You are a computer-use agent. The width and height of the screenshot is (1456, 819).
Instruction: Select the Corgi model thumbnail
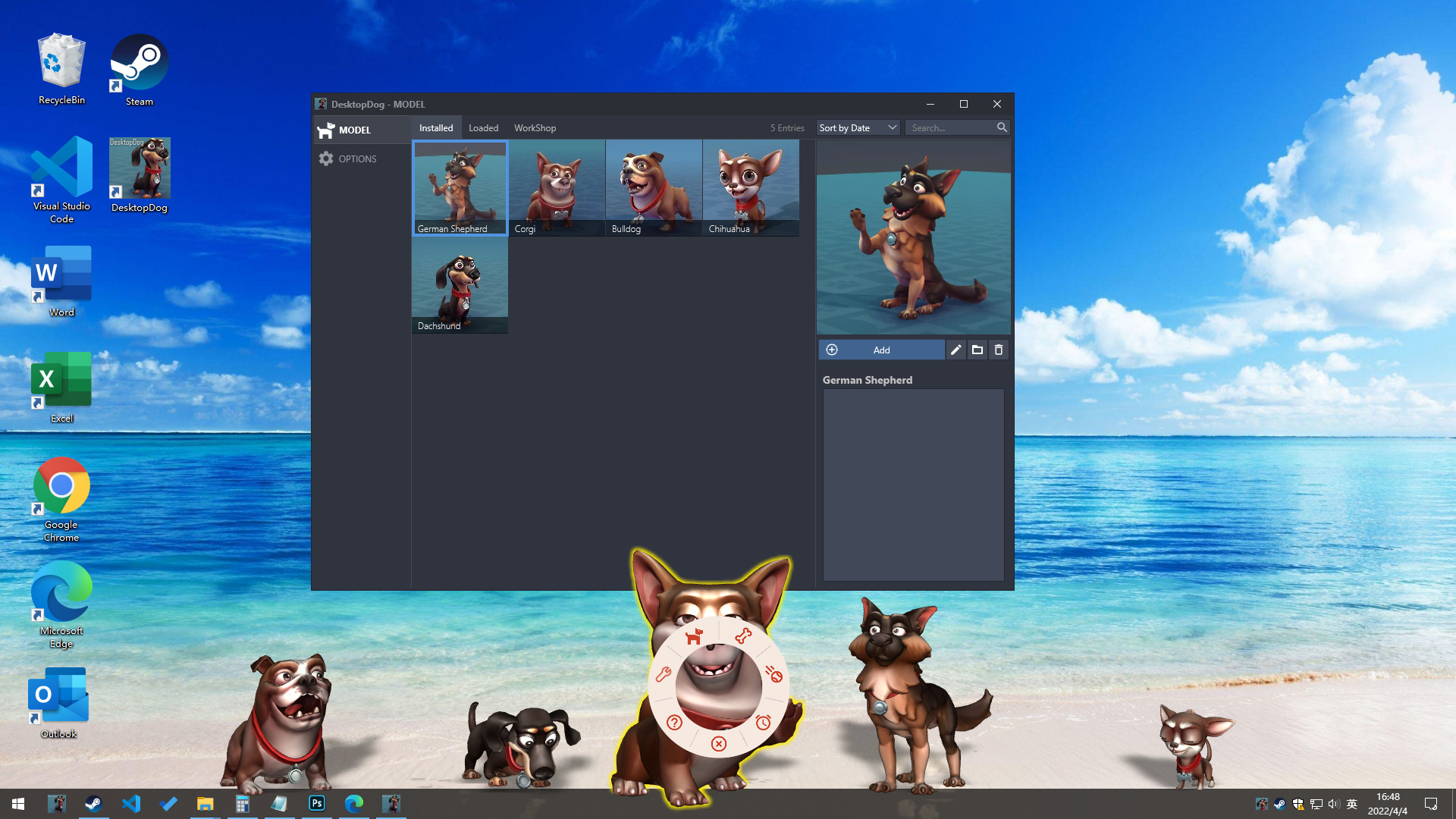(557, 187)
